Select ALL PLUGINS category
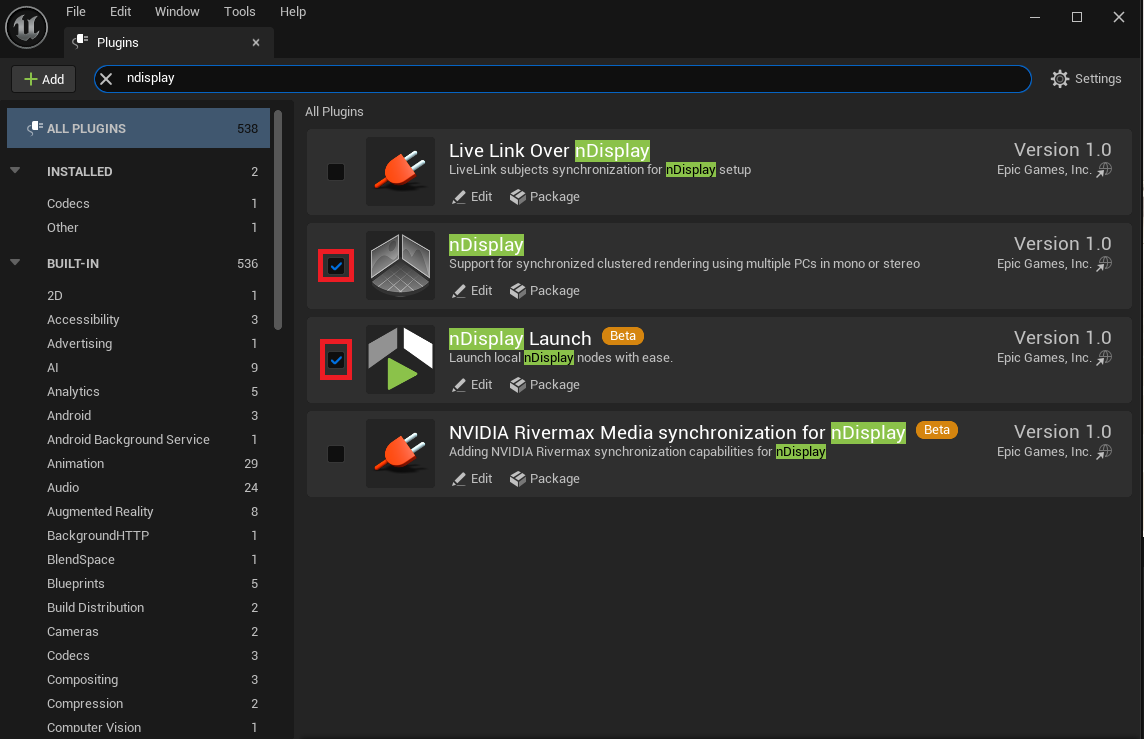Screen dimensions: 1144x739 pyautogui.click(x=139, y=128)
